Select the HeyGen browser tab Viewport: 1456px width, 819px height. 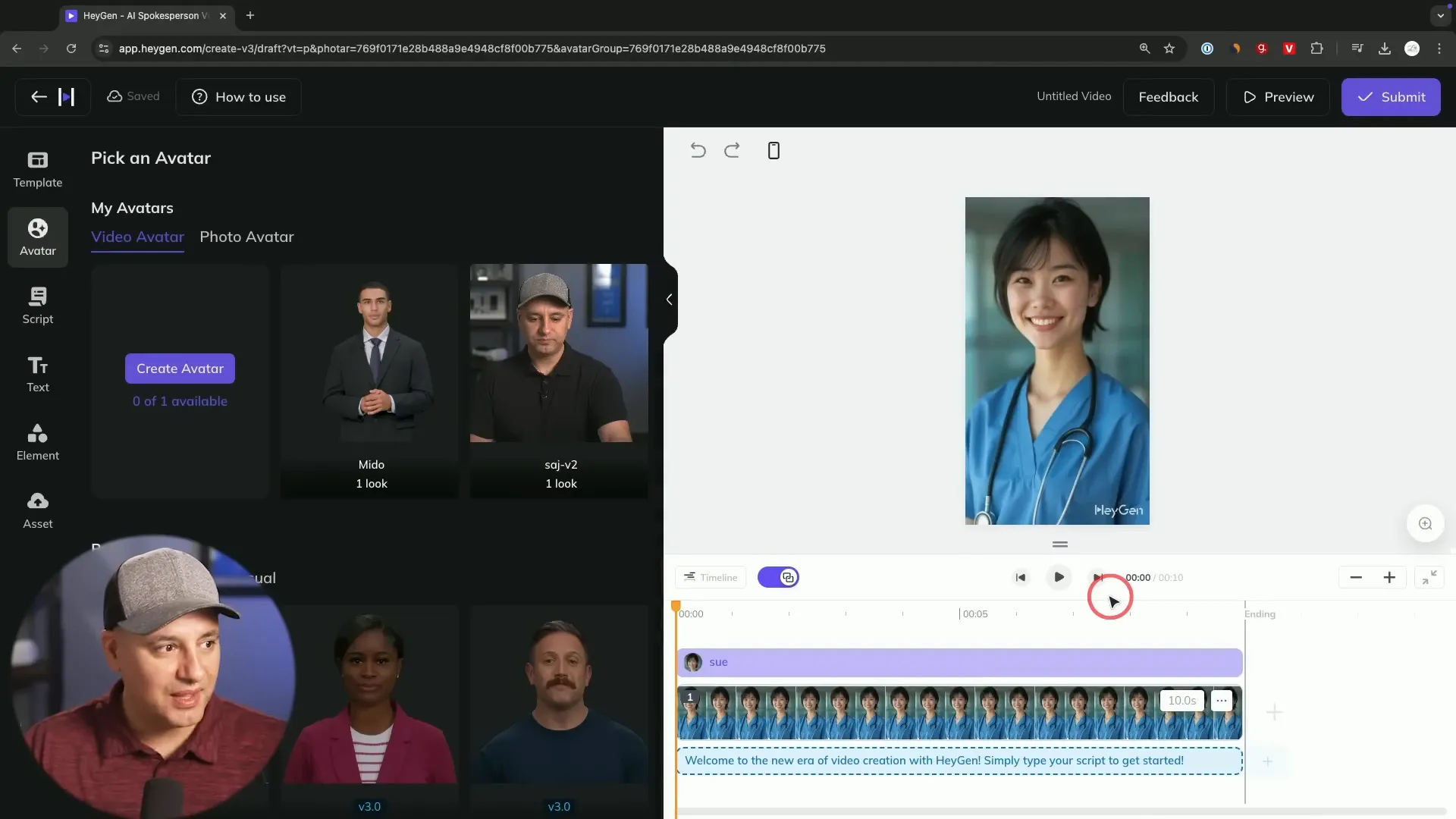point(146,15)
